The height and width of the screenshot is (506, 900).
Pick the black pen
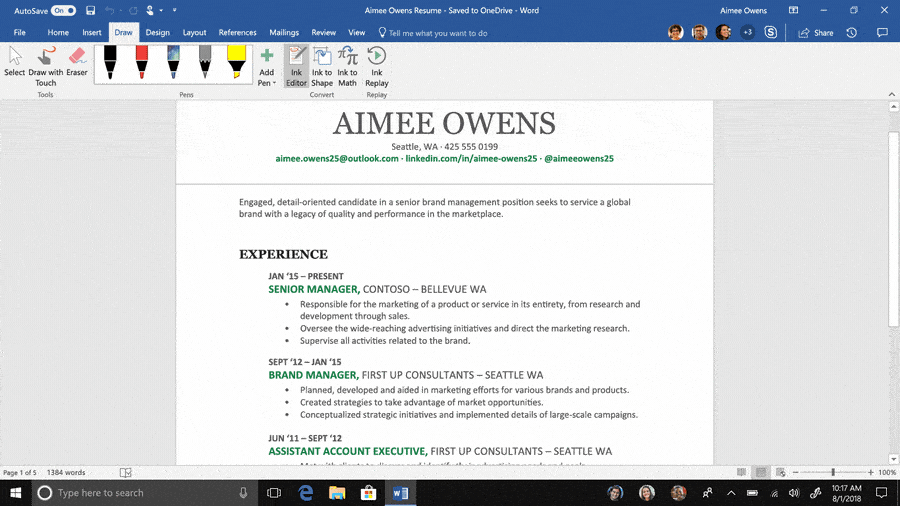[110, 62]
